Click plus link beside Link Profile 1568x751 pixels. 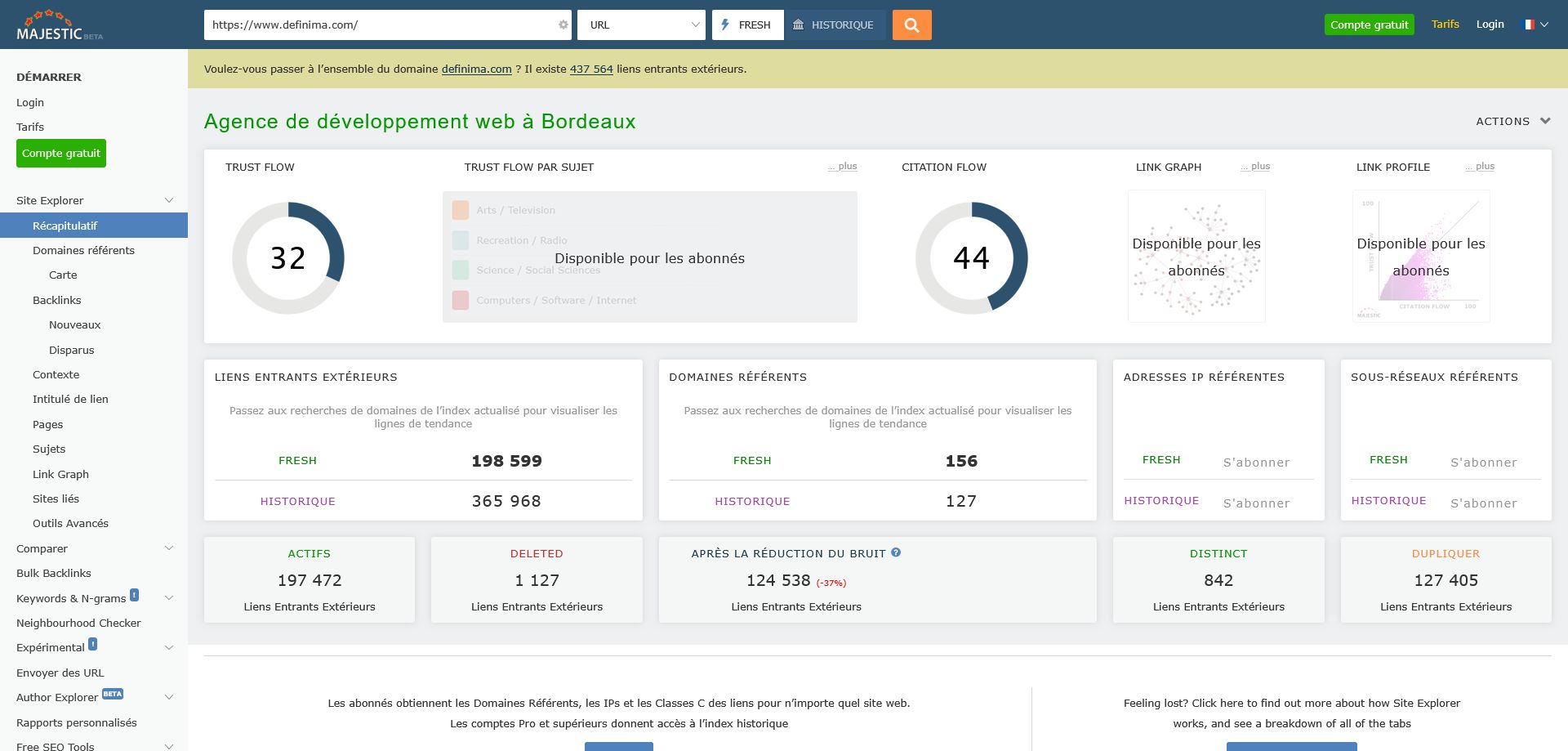point(1481,166)
